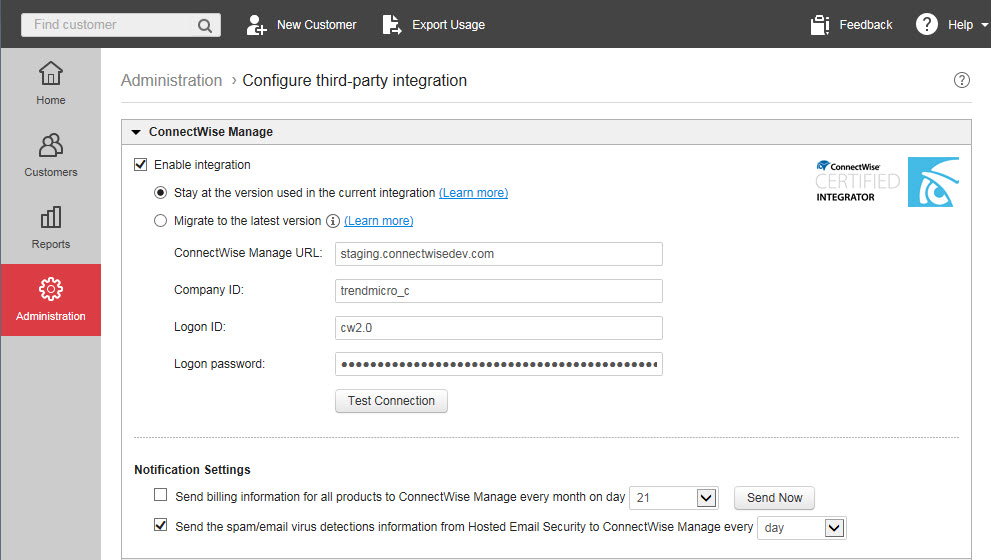Click the New Customer icon

(x=257, y=25)
